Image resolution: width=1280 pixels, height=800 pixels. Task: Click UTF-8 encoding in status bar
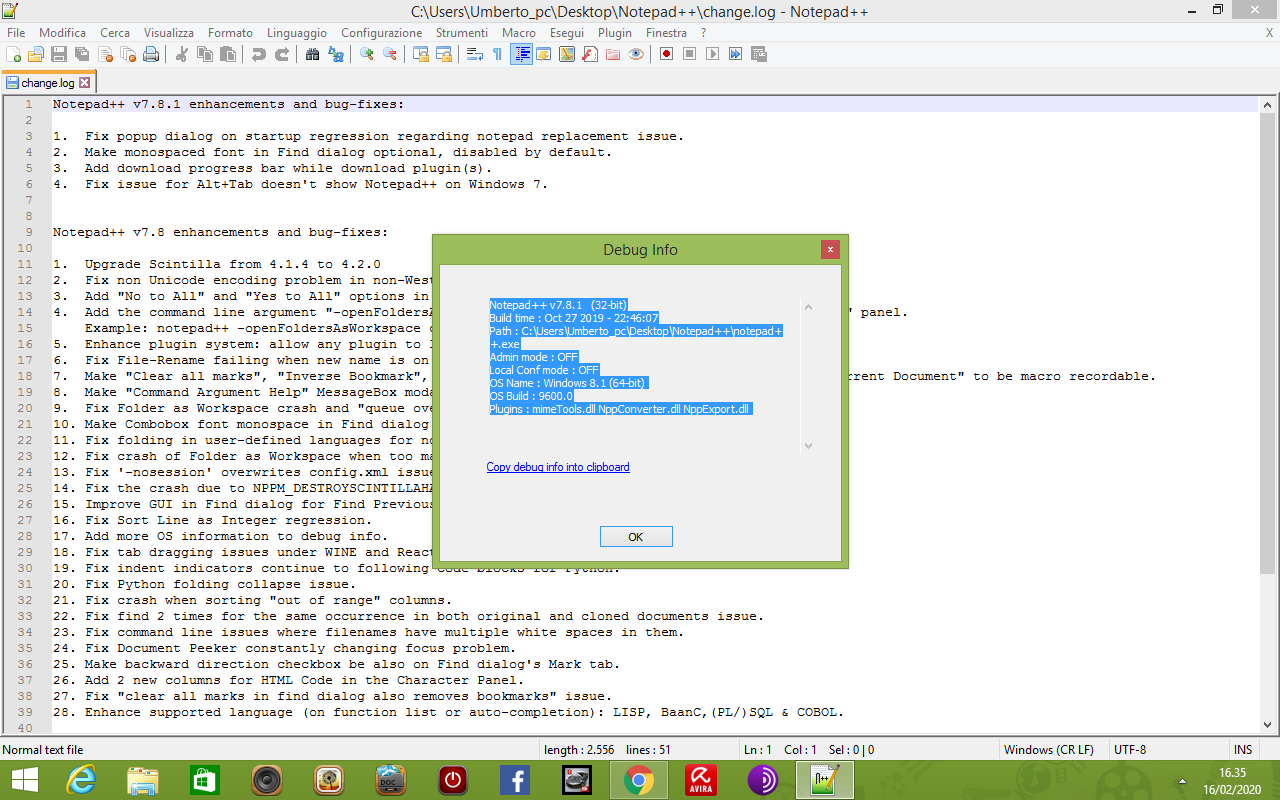click(1130, 750)
